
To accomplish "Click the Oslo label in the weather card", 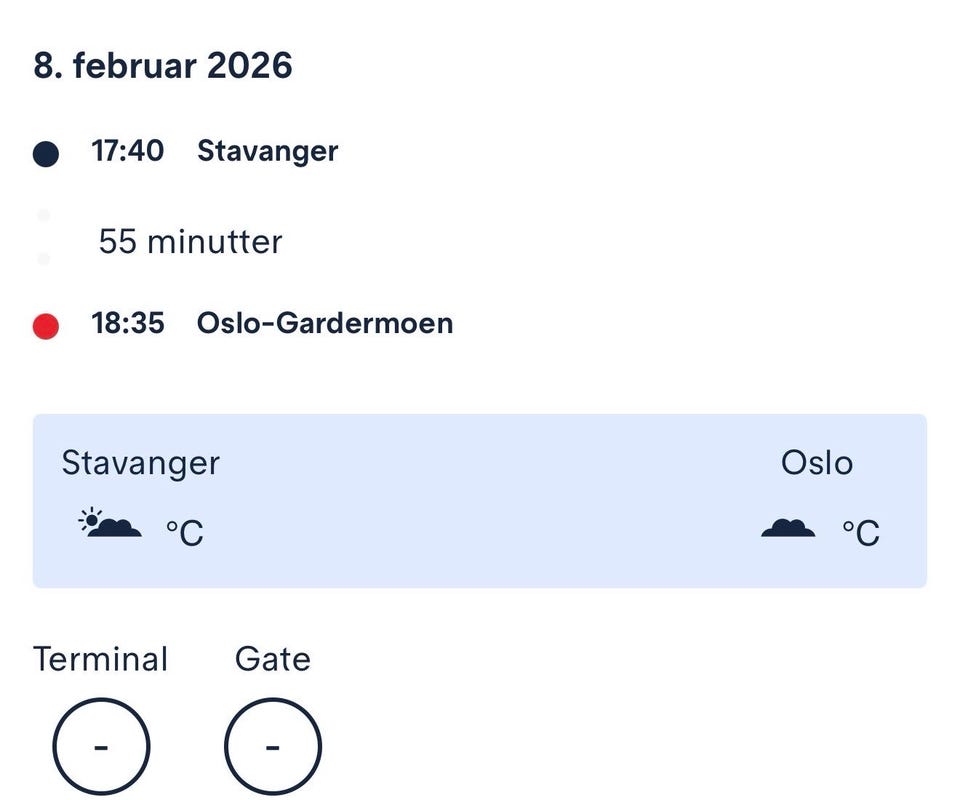I will click(817, 463).
